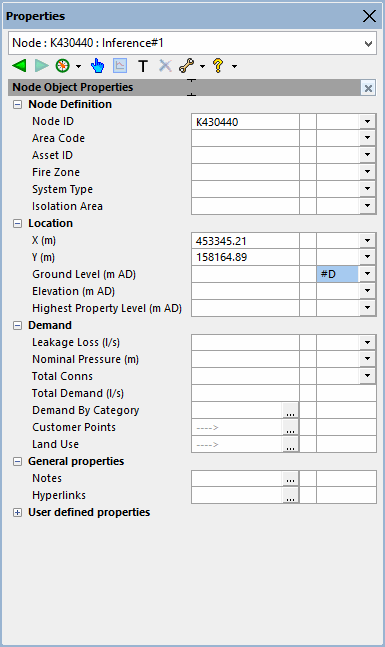Open the Notes ellipsis editor
The width and height of the screenshot is (385, 647).
(291, 479)
